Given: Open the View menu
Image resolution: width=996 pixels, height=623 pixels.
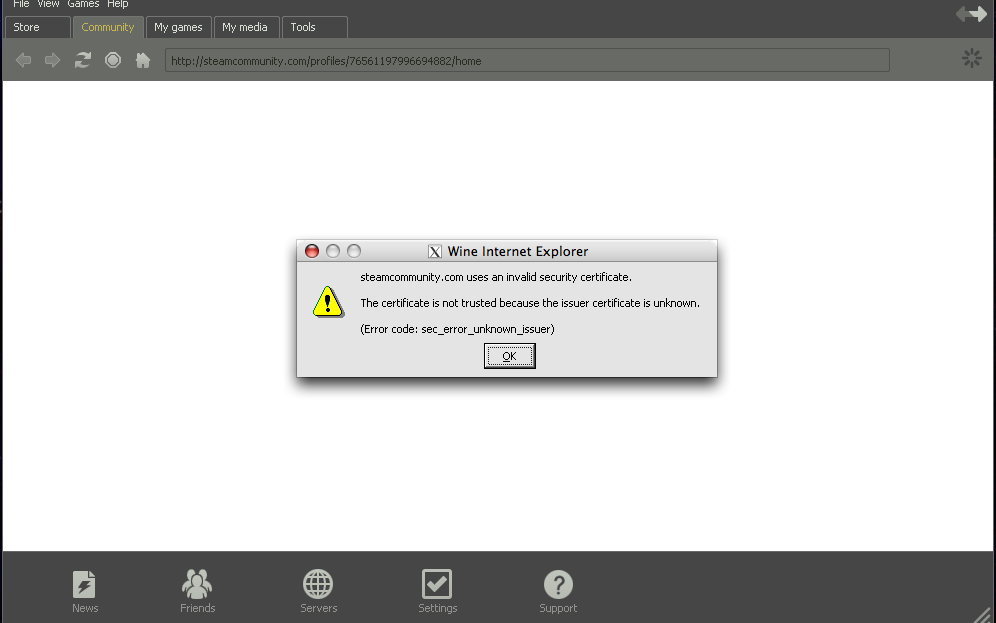Looking at the screenshot, I should point(48,4).
